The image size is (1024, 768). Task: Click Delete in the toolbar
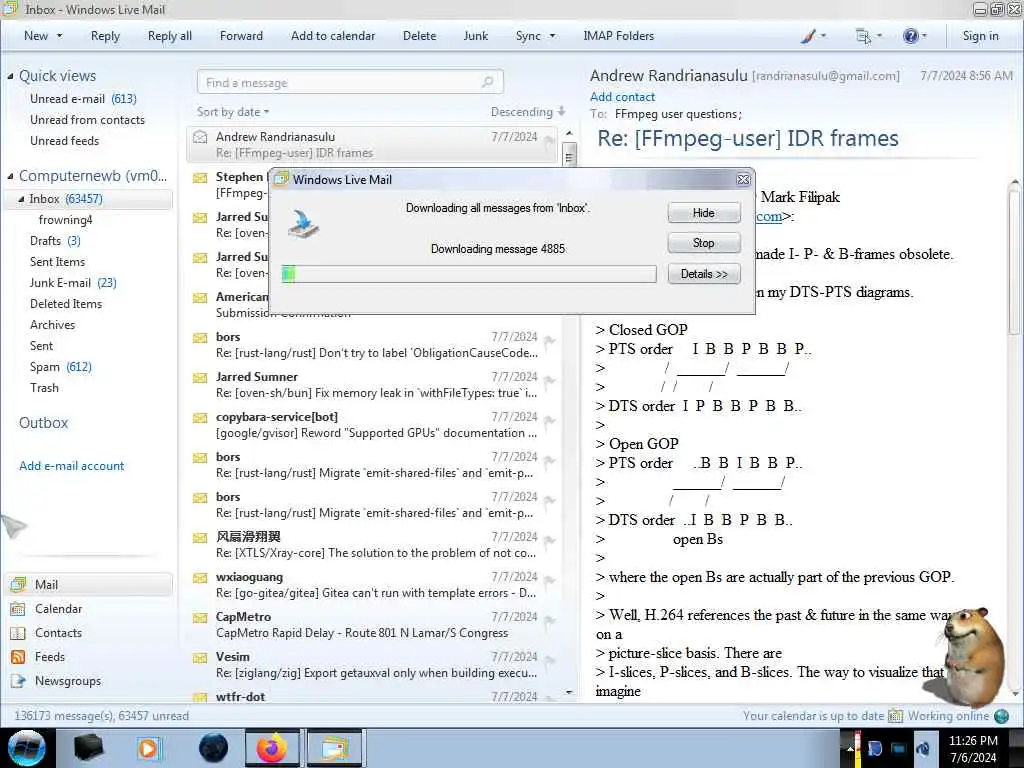click(x=419, y=36)
